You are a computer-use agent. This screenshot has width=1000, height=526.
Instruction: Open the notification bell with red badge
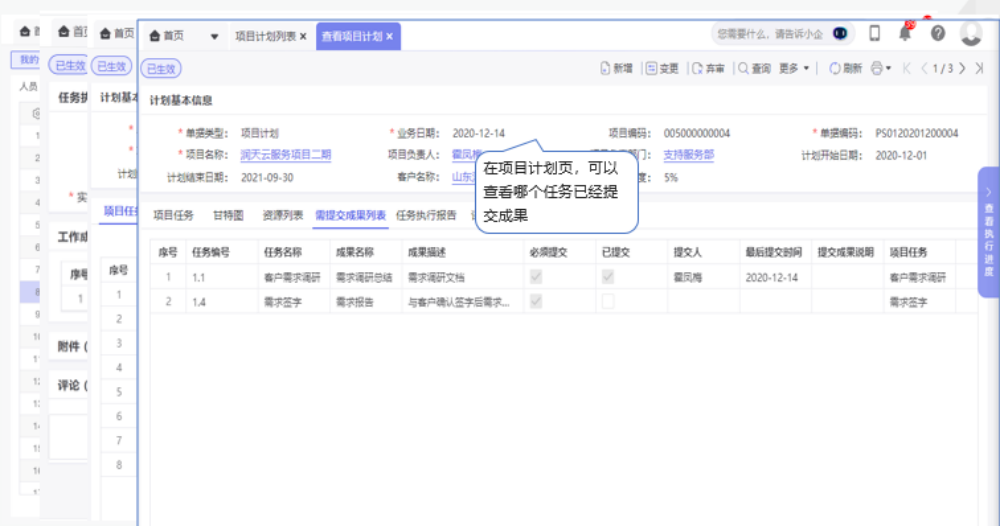905,33
